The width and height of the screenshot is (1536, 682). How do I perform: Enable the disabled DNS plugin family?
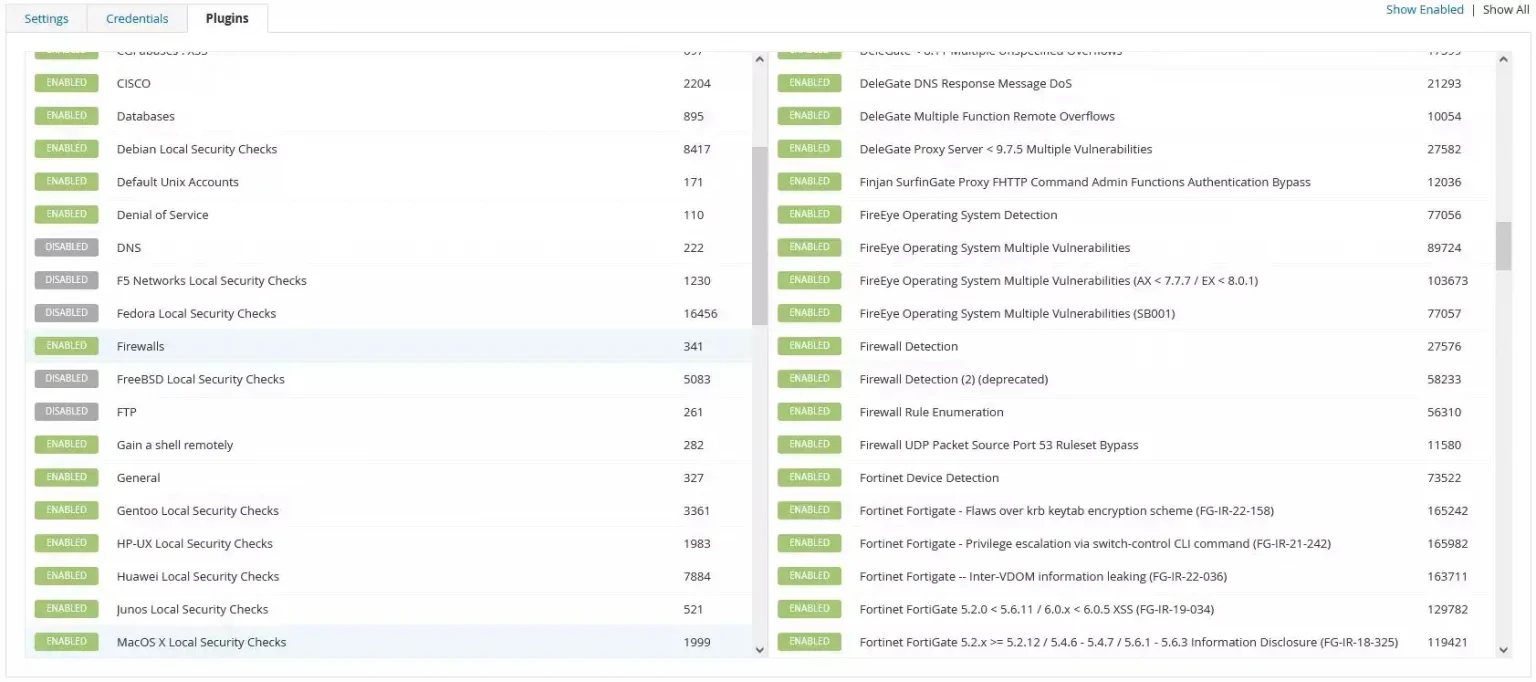[x=66, y=247]
